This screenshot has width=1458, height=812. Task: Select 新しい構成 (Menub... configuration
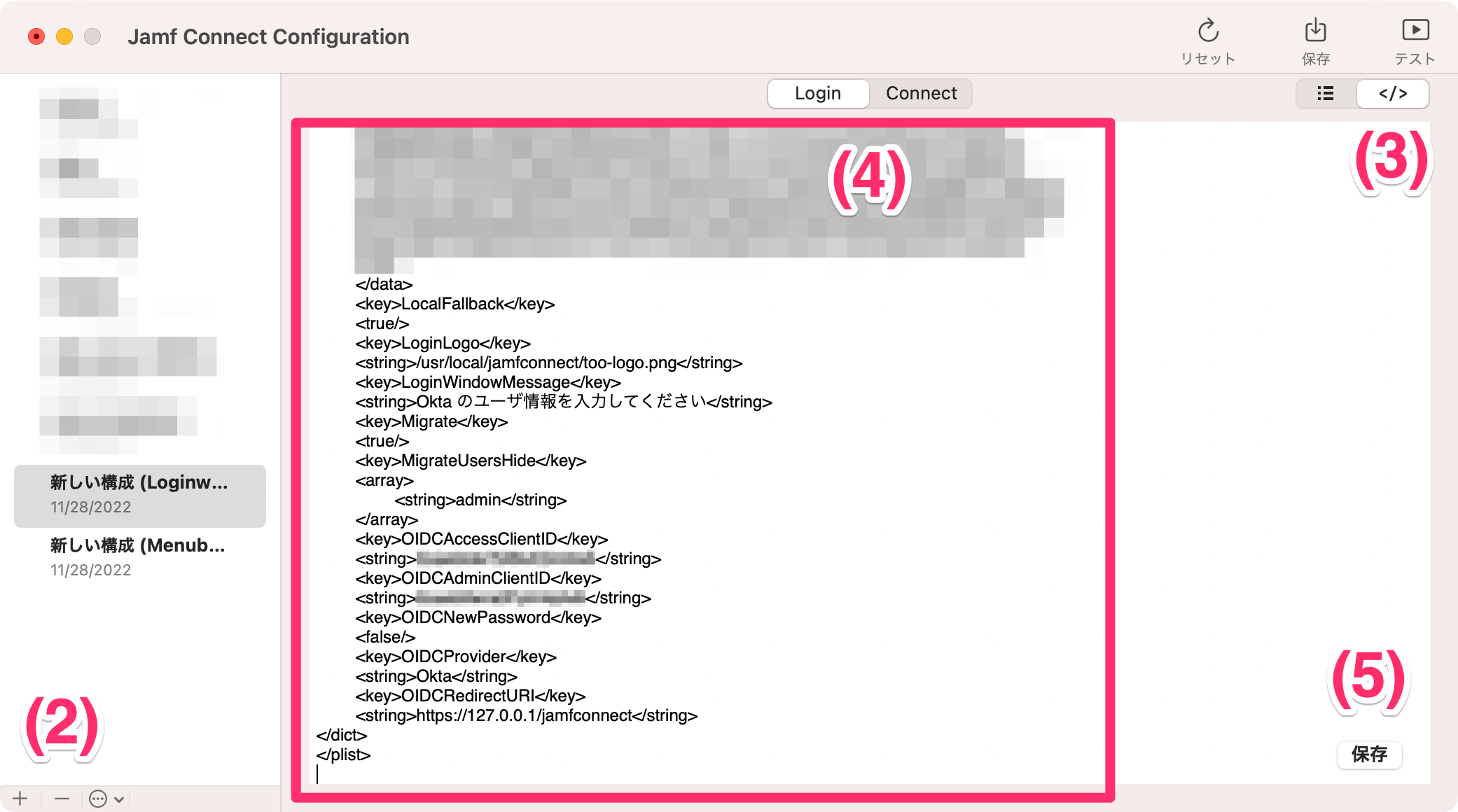click(x=140, y=558)
